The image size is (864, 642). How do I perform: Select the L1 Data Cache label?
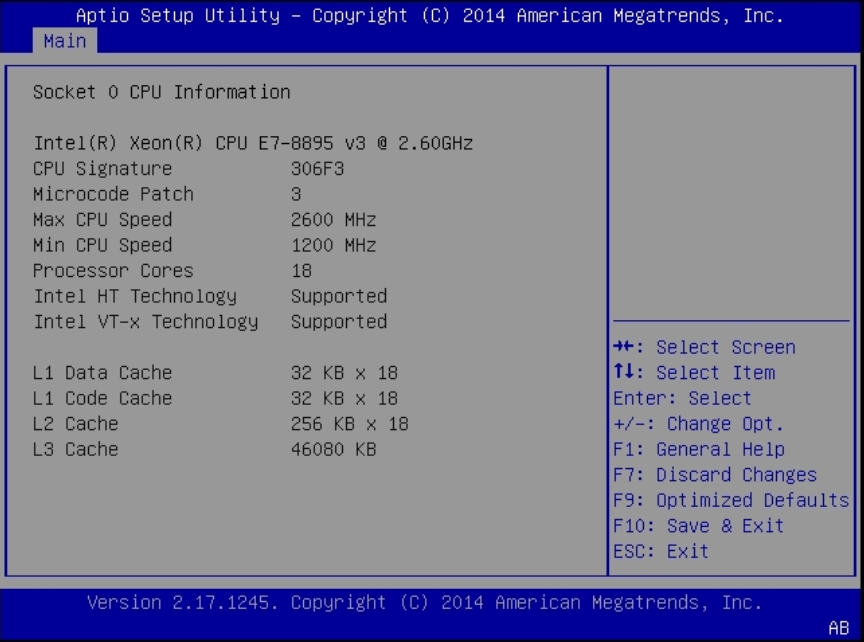click(102, 373)
